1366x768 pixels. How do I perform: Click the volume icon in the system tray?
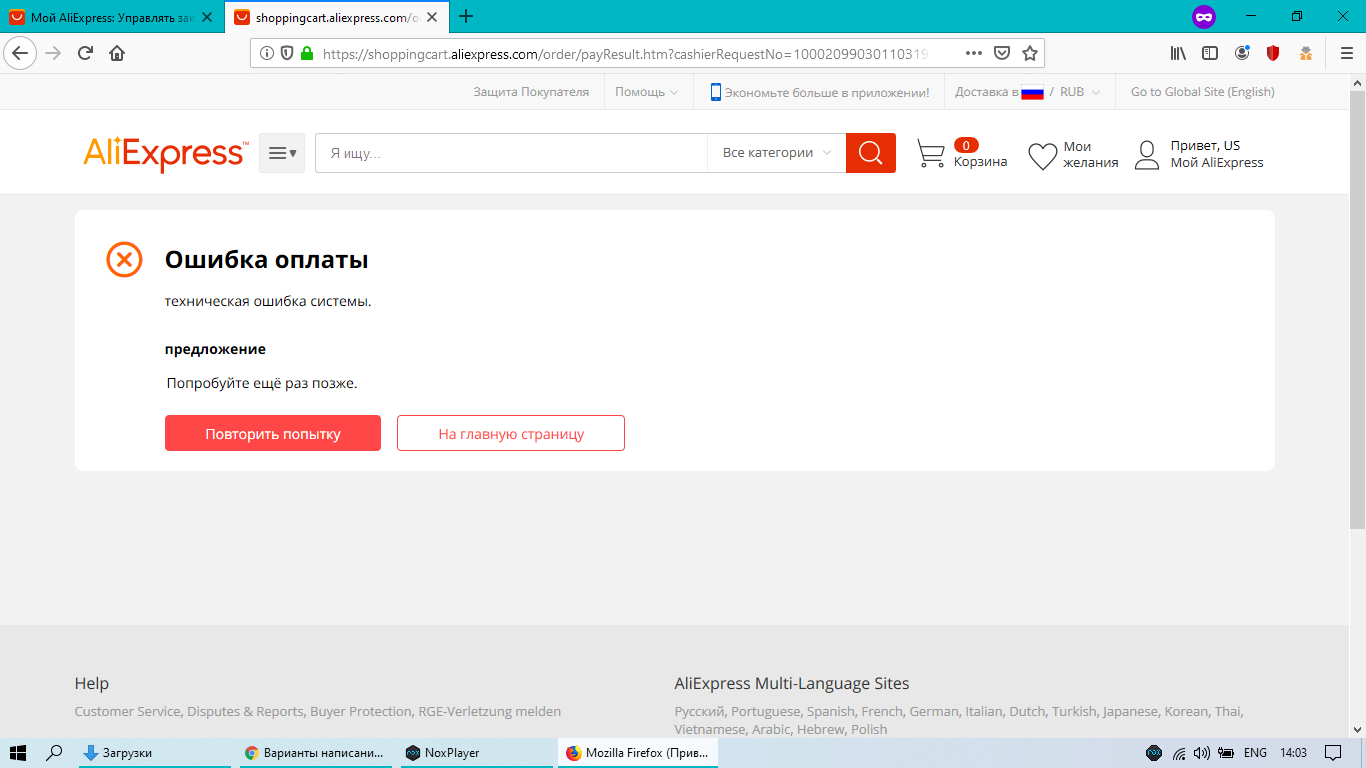pos(1201,753)
